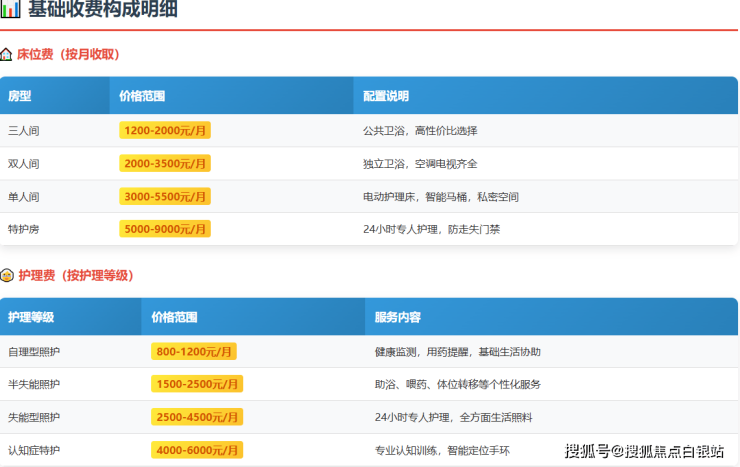Select the 半失能照护 care level cell

click(x=34, y=384)
